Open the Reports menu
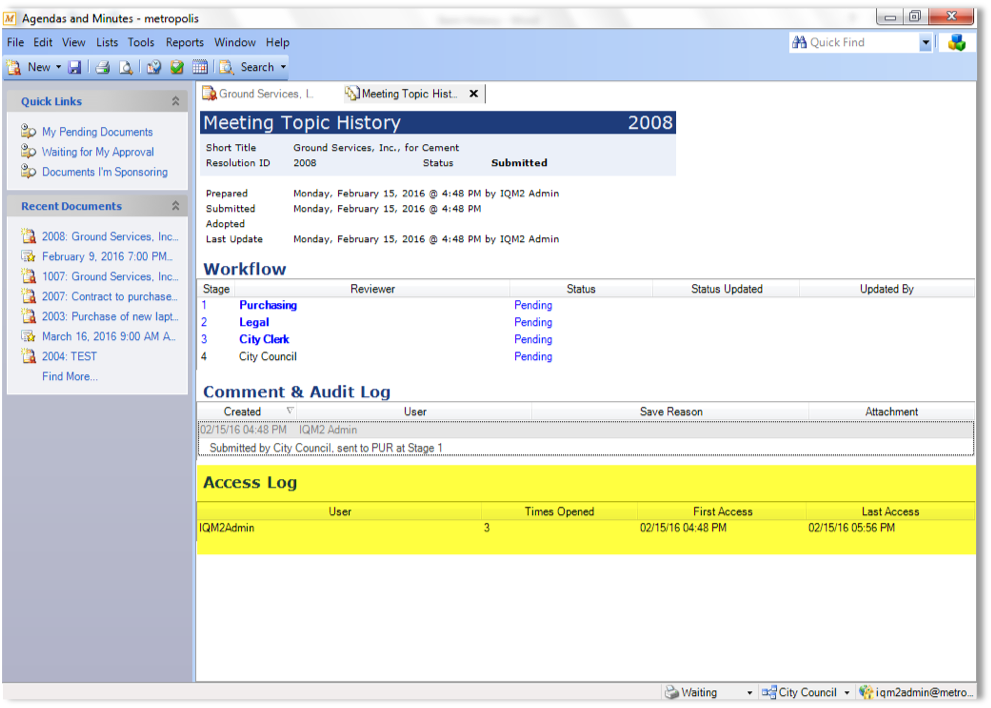Image resolution: width=991 pixels, height=708 pixels. pos(185,42)
